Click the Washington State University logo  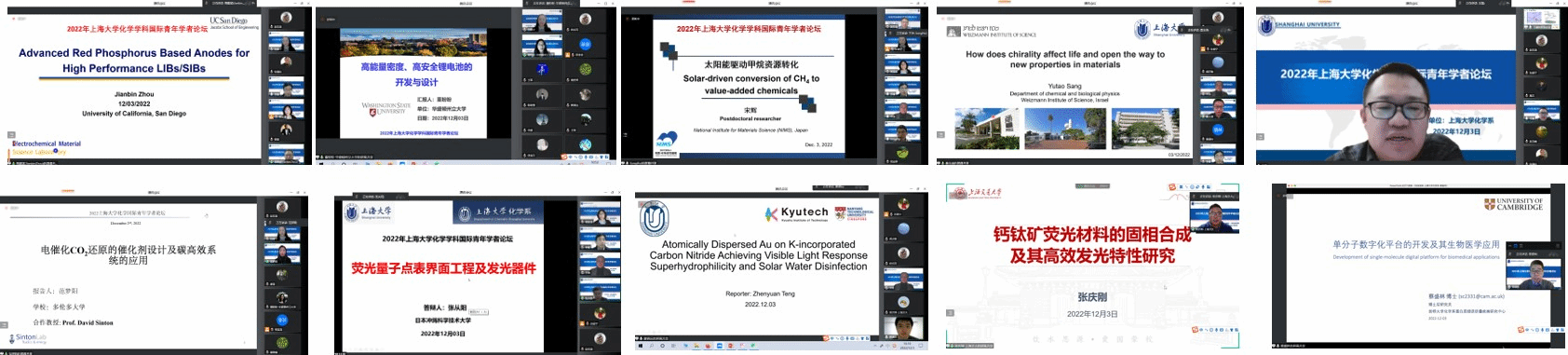click(x=385, y=108)
